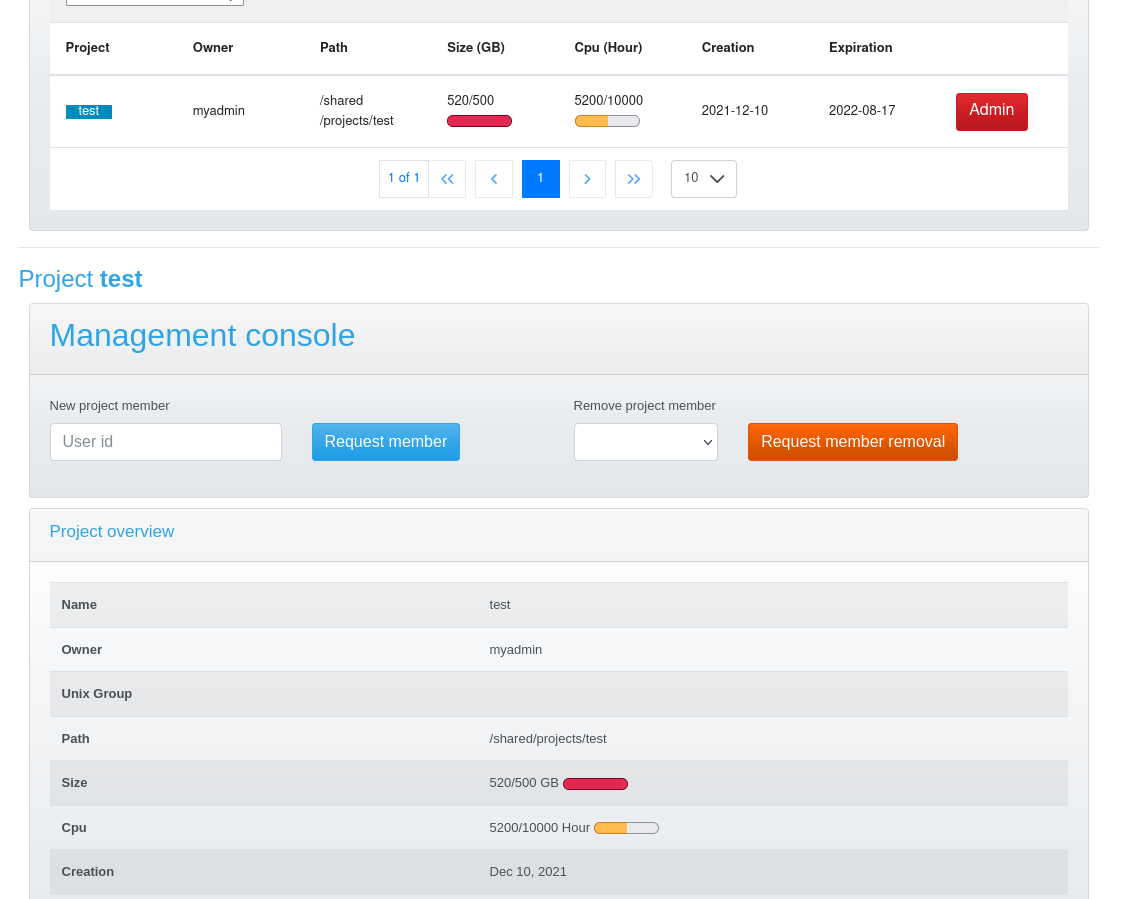Expand the page size chevron arrow
The height and width of the screenshot is (899, 1142).
716,178
